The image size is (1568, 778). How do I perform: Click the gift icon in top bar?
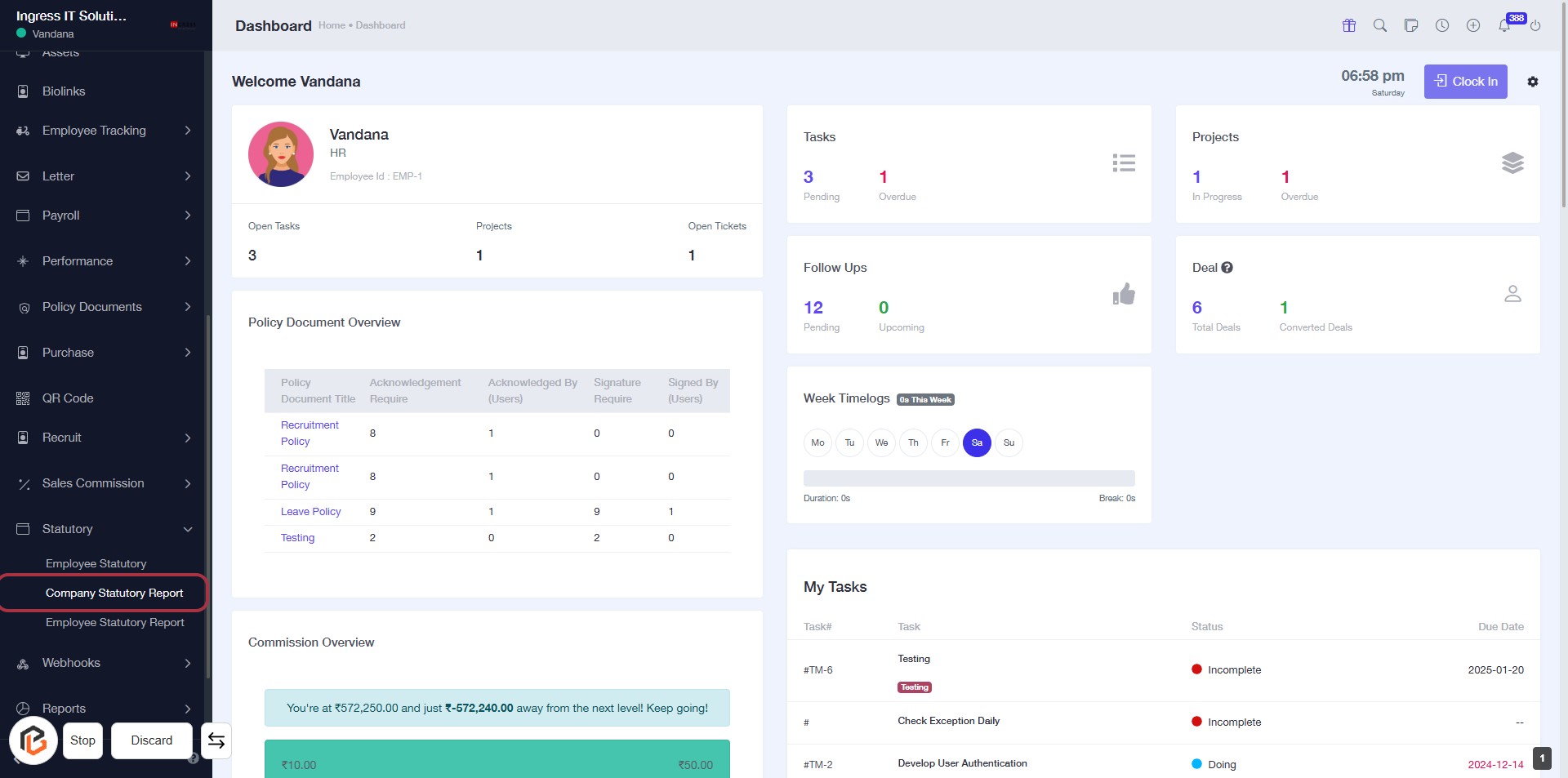point(1349,25)
